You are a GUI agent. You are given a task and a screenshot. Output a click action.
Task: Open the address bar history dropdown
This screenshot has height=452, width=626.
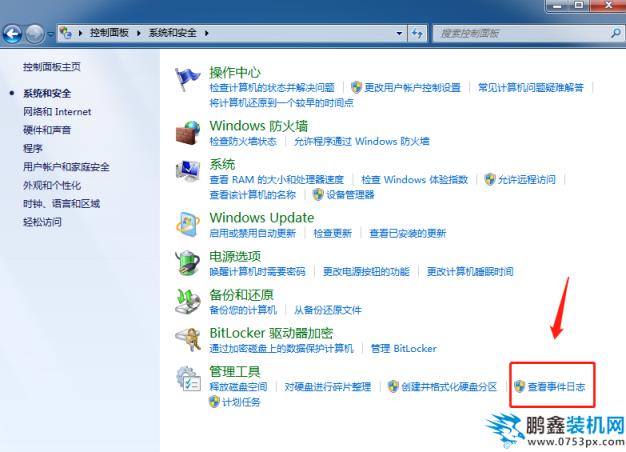pyautogui.click(x=399, y=33)
